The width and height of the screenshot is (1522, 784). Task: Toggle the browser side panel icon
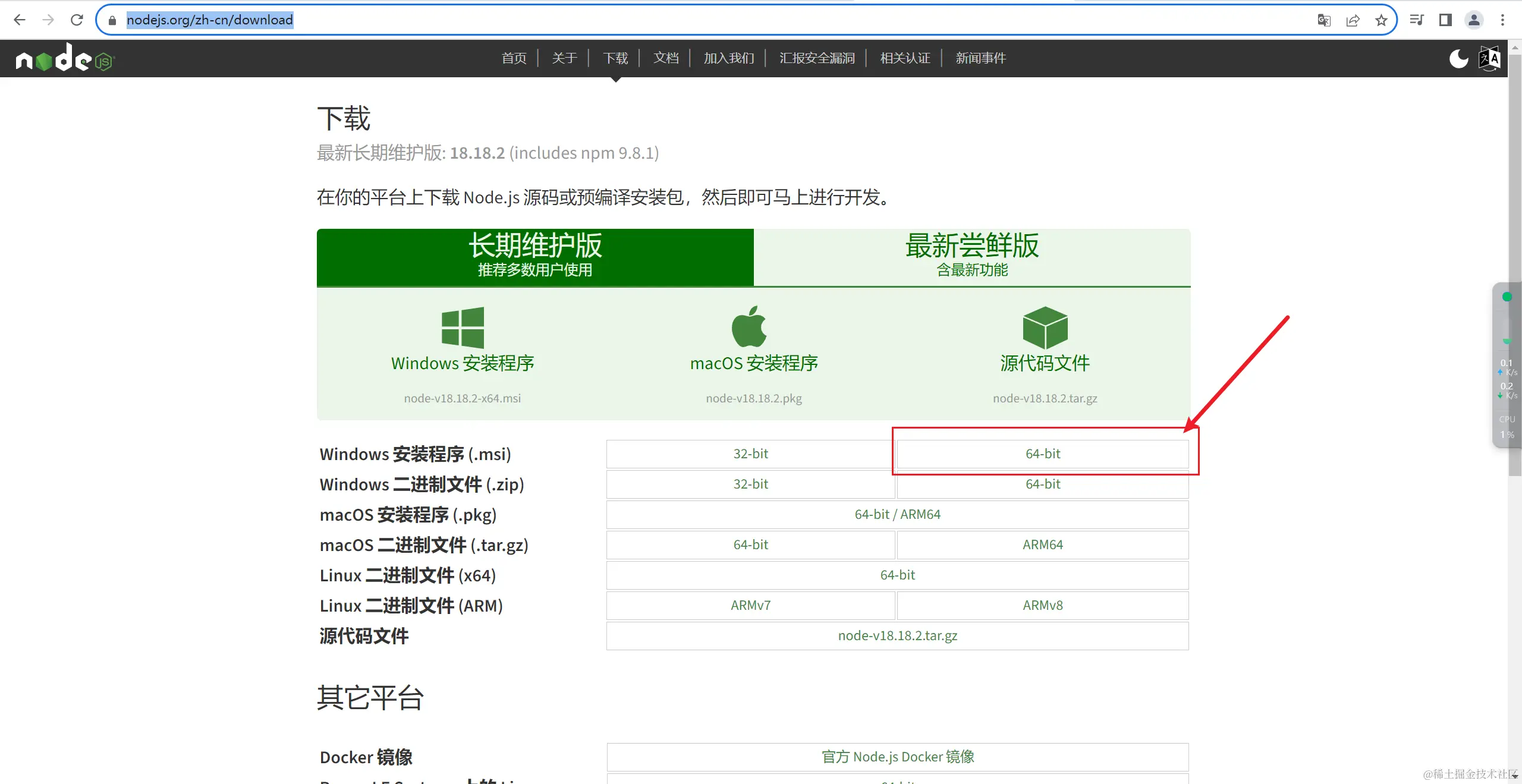(x=1445, y=20)
